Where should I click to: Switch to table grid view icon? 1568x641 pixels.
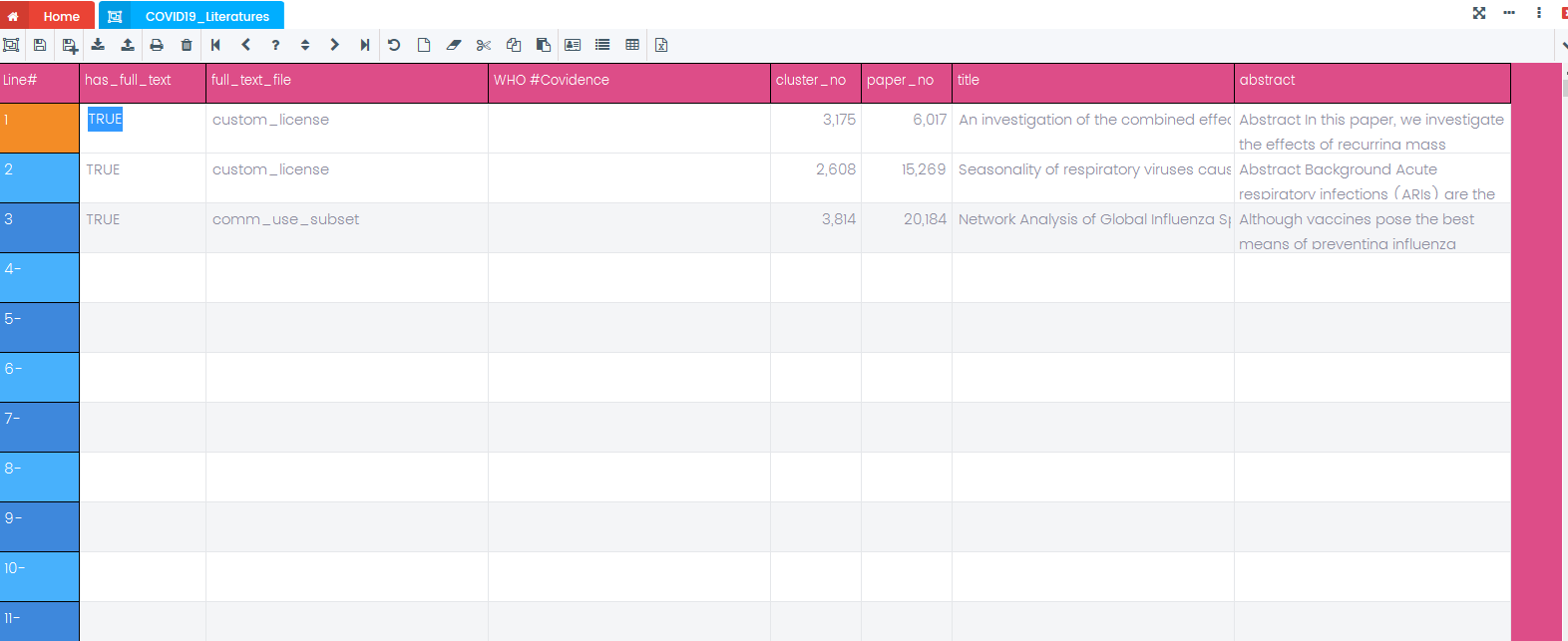click(632, 45)
